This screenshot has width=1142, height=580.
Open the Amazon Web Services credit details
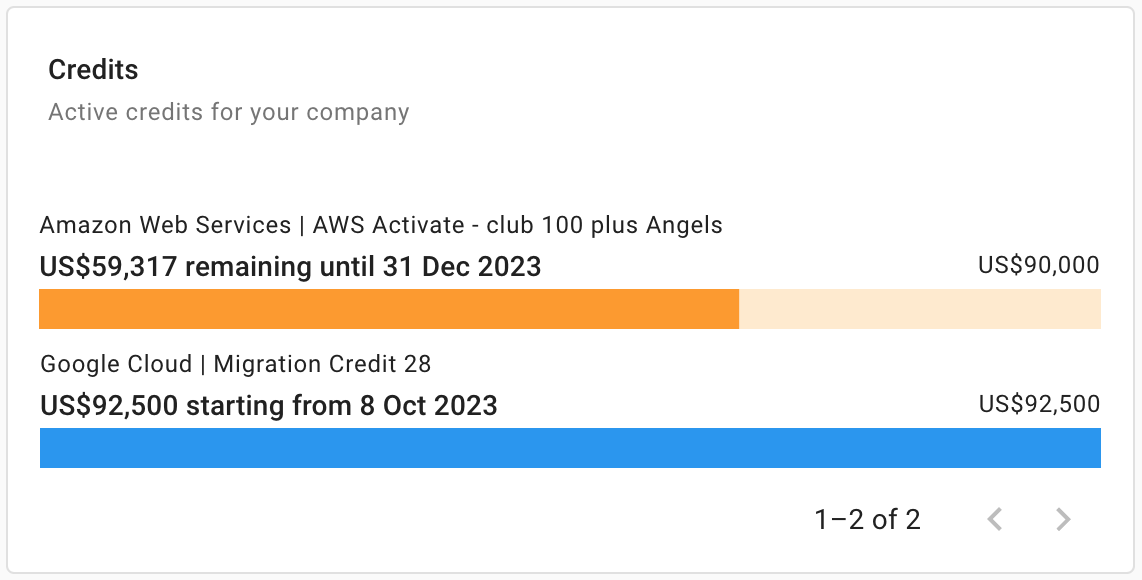pos(380,225)
